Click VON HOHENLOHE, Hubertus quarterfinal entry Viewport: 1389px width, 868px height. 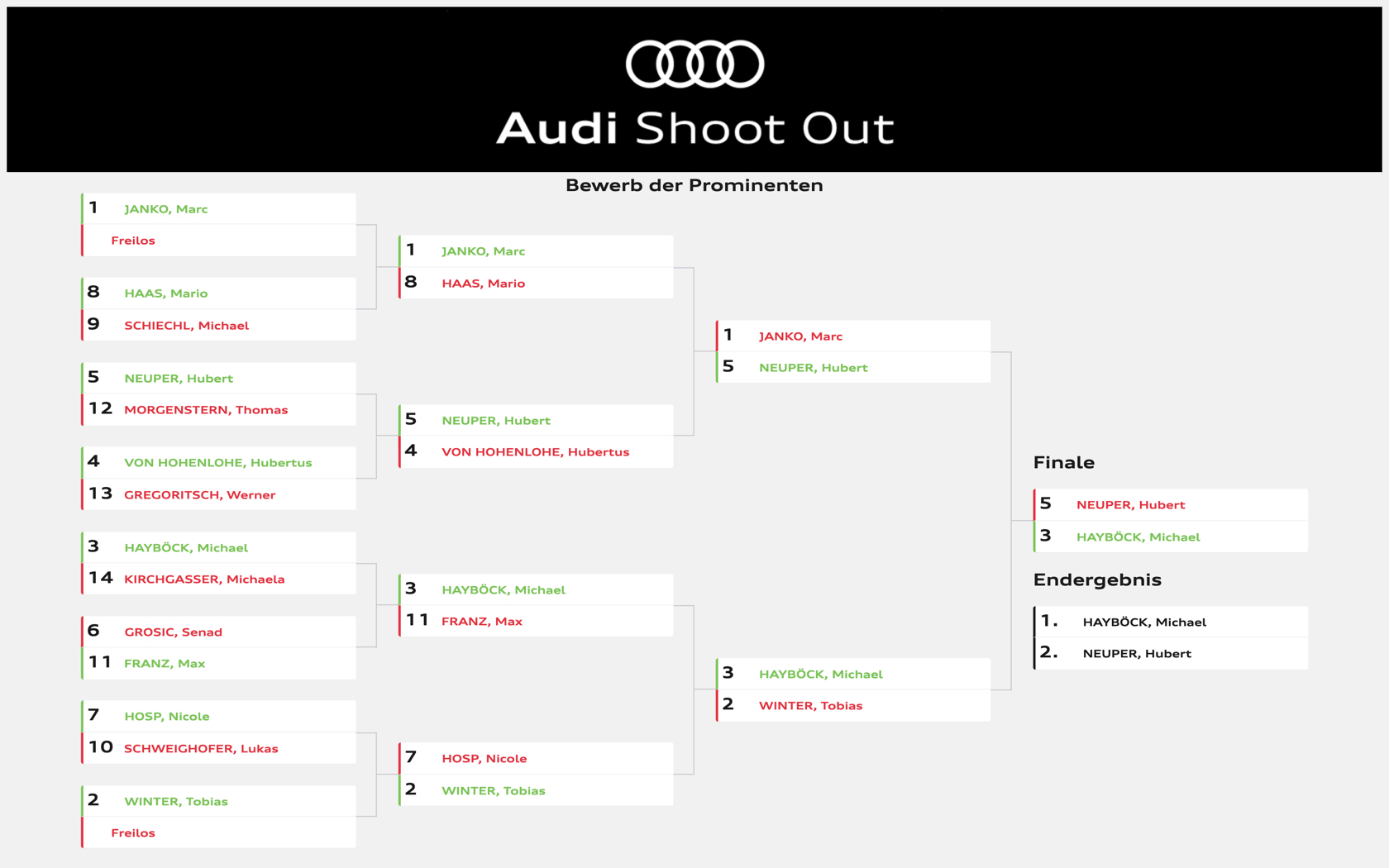536,451
